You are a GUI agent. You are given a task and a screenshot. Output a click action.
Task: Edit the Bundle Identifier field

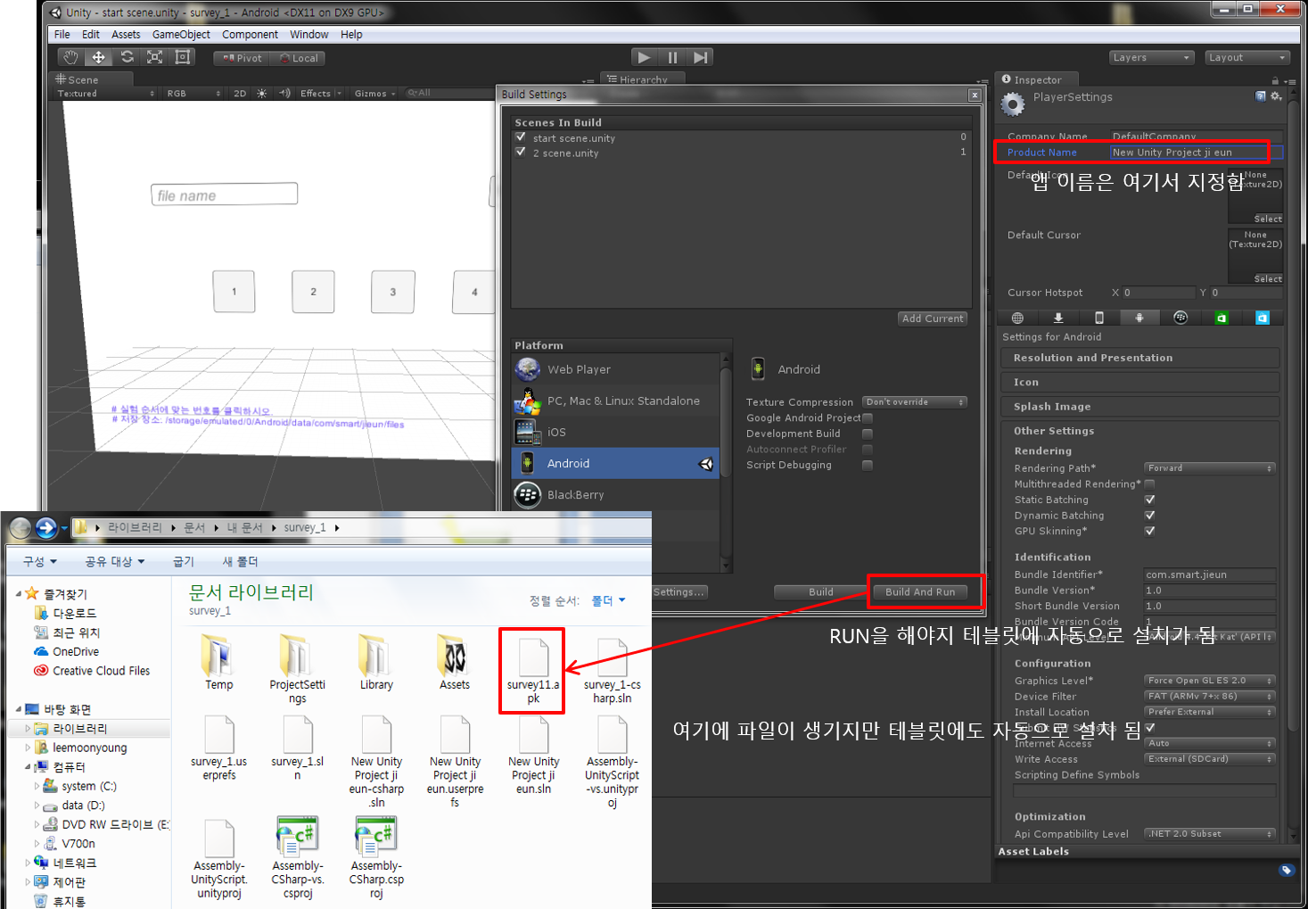click(x=1210, y=574)
